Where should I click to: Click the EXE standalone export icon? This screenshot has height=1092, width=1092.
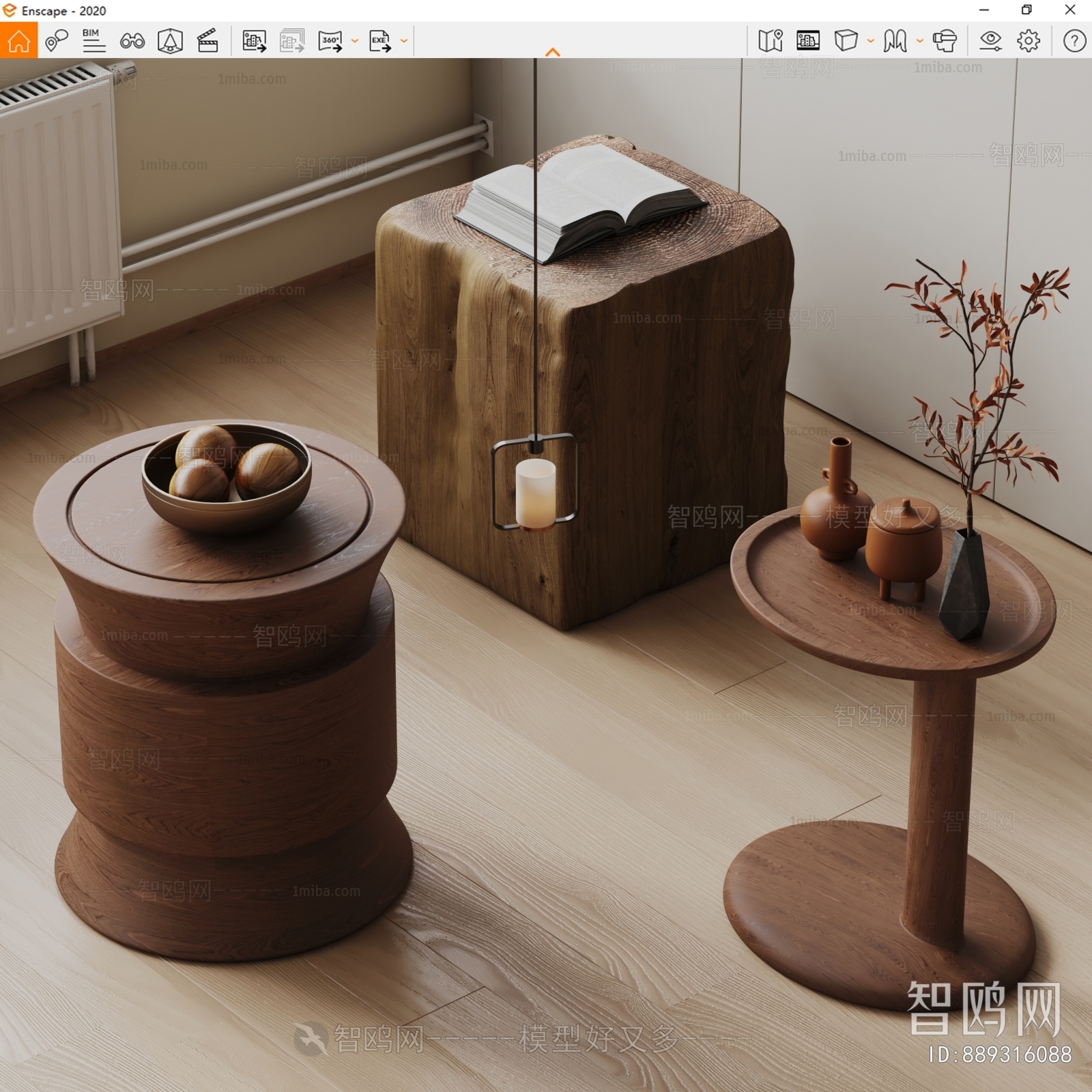point(379,41)
